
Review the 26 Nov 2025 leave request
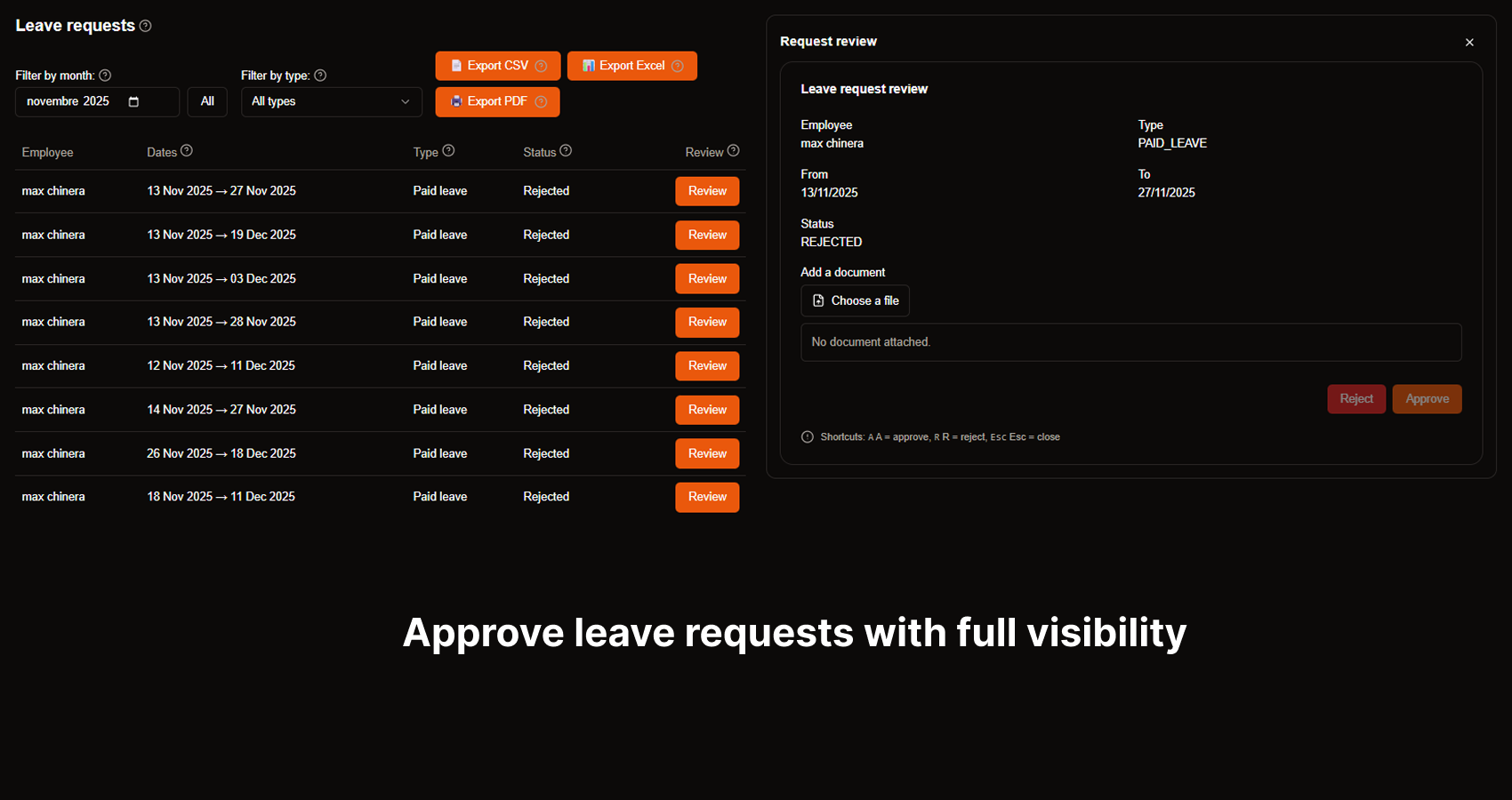[x=706, y=453]
